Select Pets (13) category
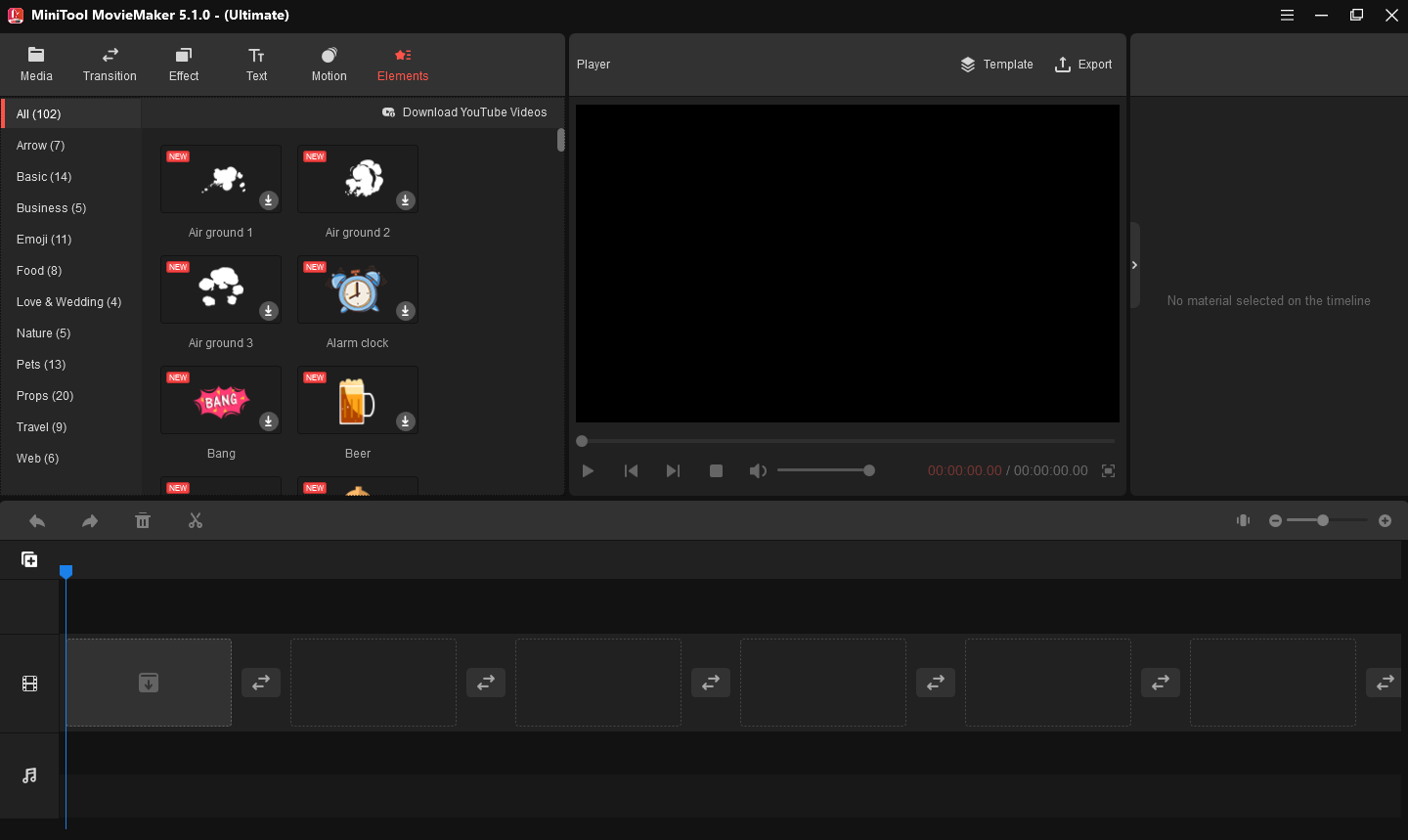This screenshot has height=840, width=1408. pos(71,365)
